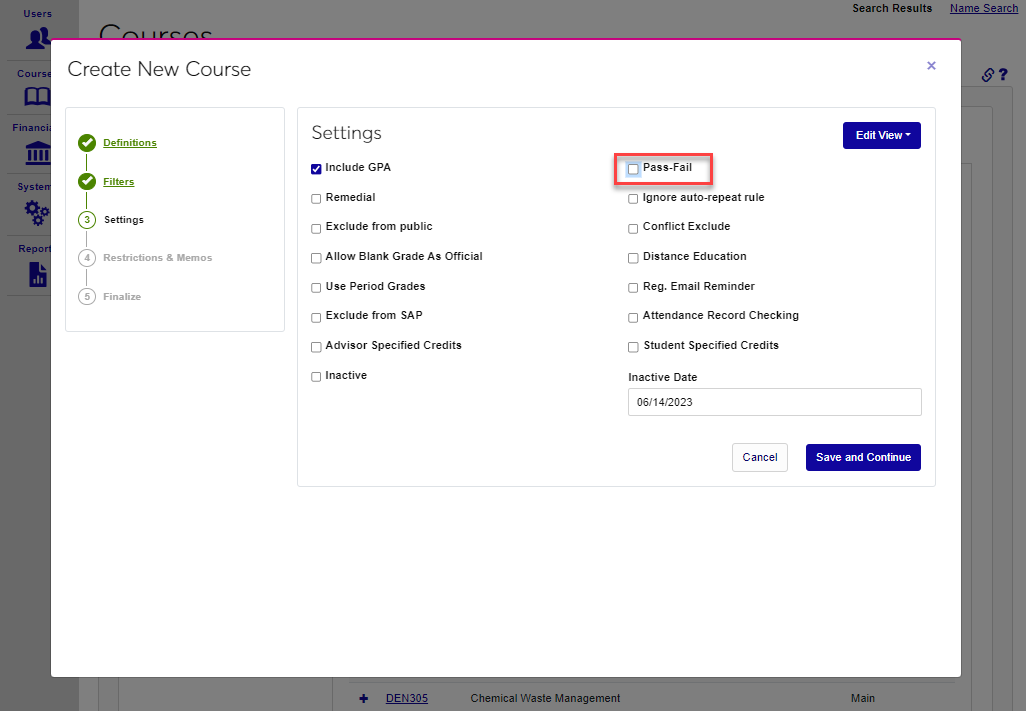The image size is (1026, 711).
Task: Enable Attendance Record Checking checkbox
Action: pyautogui.click(x=633, y=317)
